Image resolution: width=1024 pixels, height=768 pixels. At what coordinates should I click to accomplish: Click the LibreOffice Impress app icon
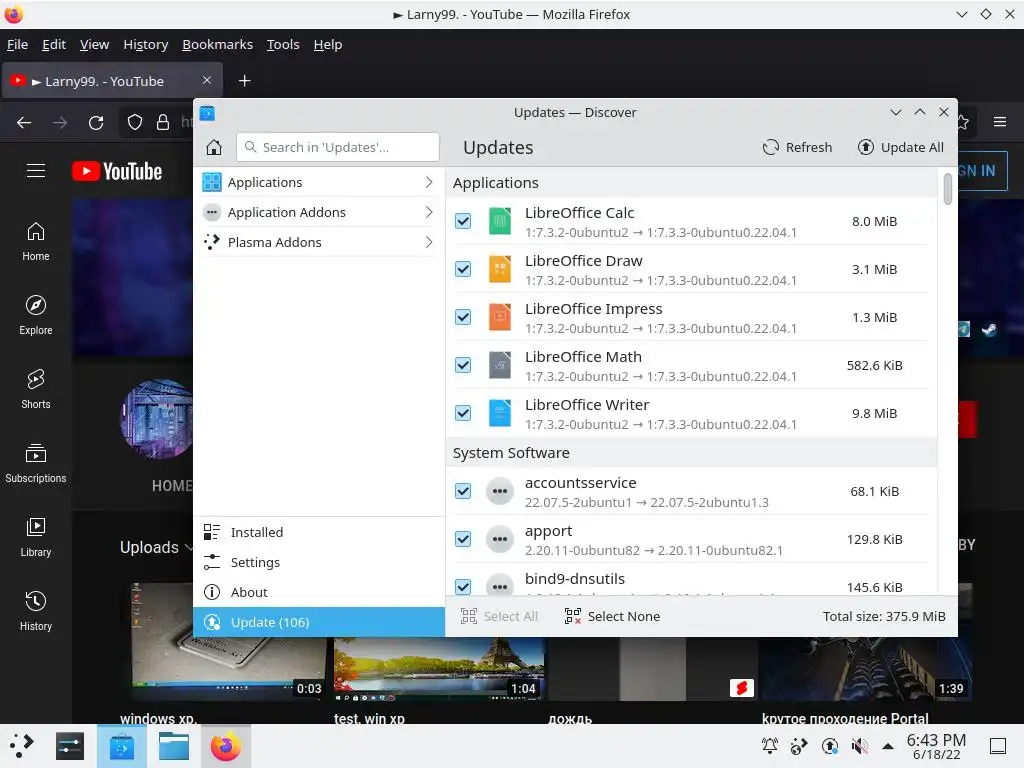pyautogui.click(x=500, y=317)
